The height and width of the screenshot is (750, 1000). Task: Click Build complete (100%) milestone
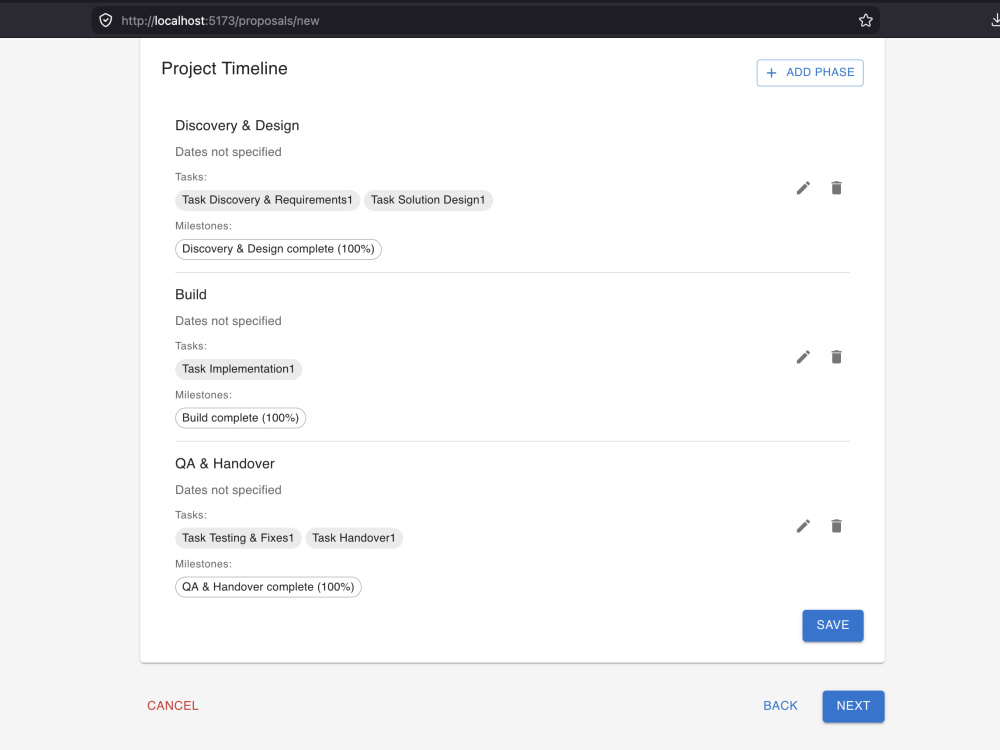coord(240,418)
